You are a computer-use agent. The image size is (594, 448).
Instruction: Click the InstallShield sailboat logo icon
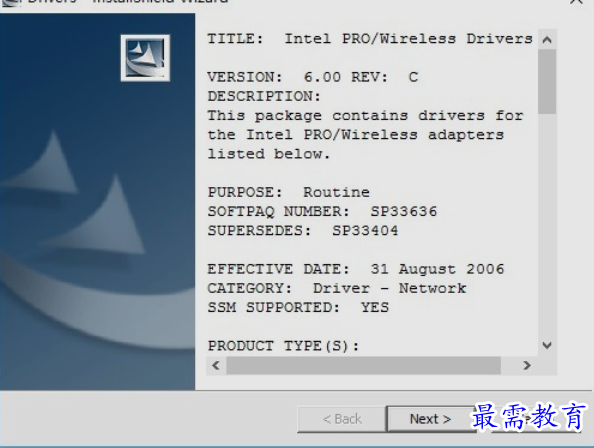pos(145,58)
